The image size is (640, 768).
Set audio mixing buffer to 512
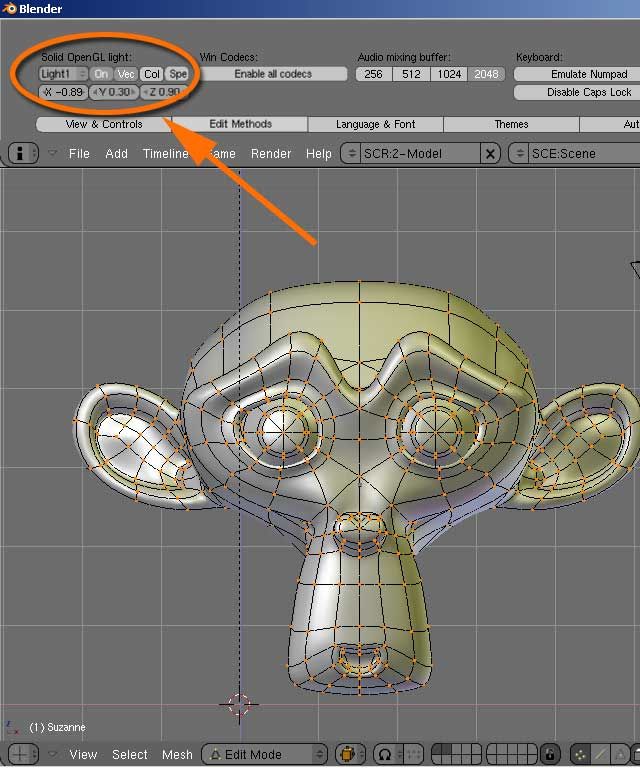tap(411, 74)
